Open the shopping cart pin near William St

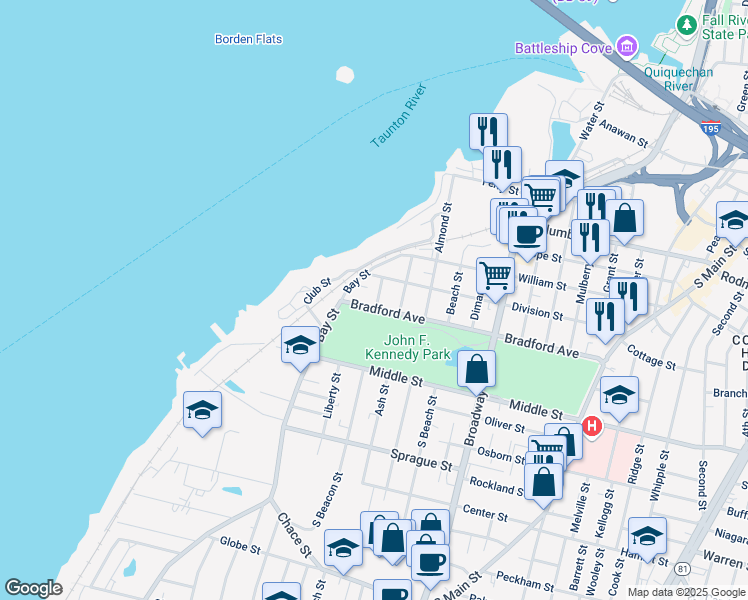click(x=495, y=275)
